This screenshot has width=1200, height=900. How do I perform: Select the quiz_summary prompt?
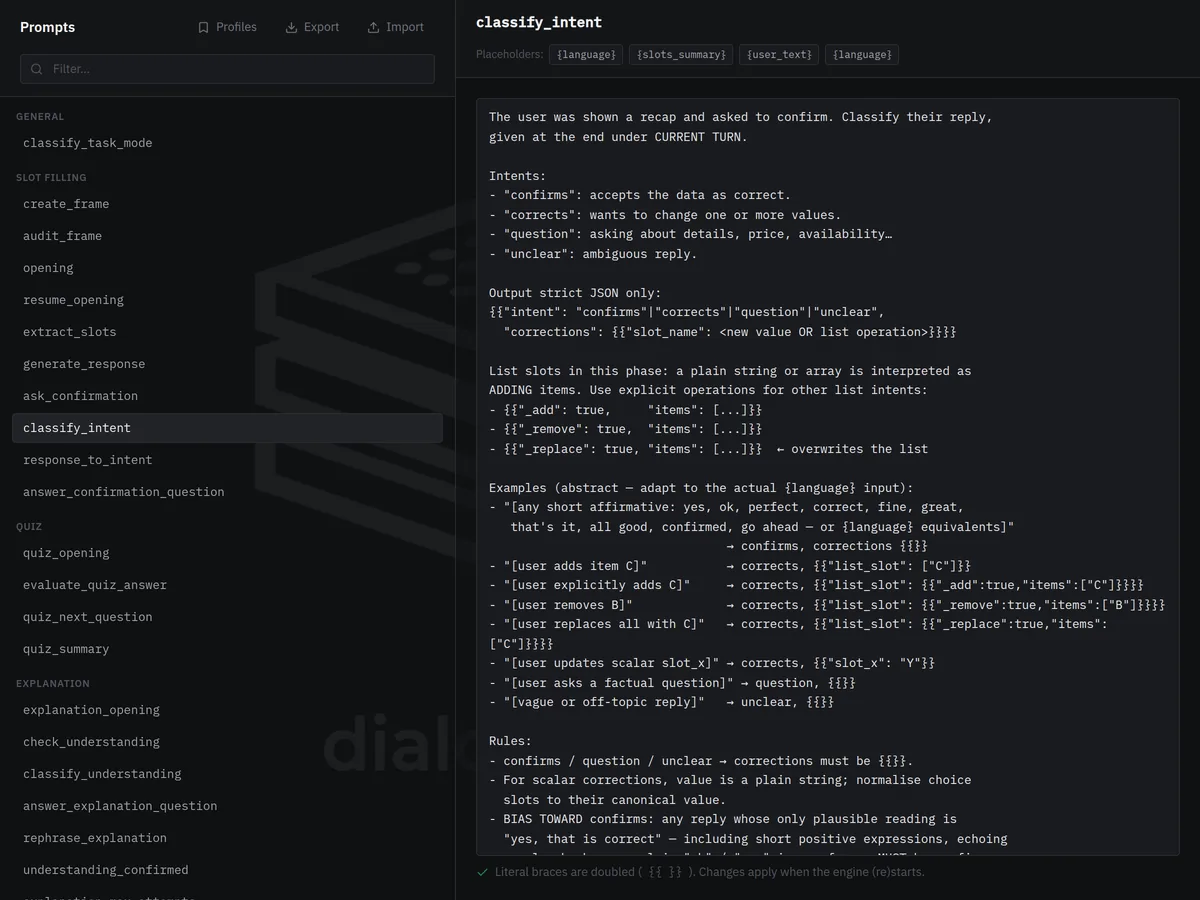point(227,649)
